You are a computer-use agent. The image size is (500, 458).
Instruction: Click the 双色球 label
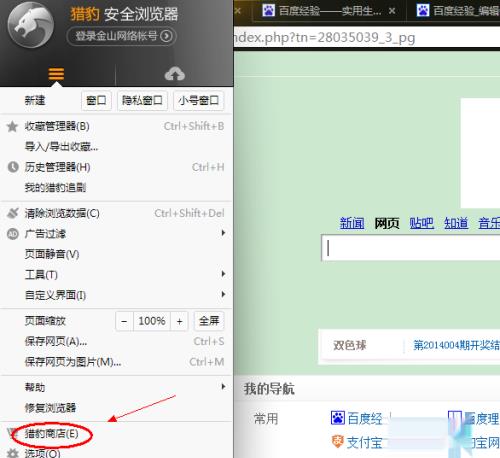(350, 345)
